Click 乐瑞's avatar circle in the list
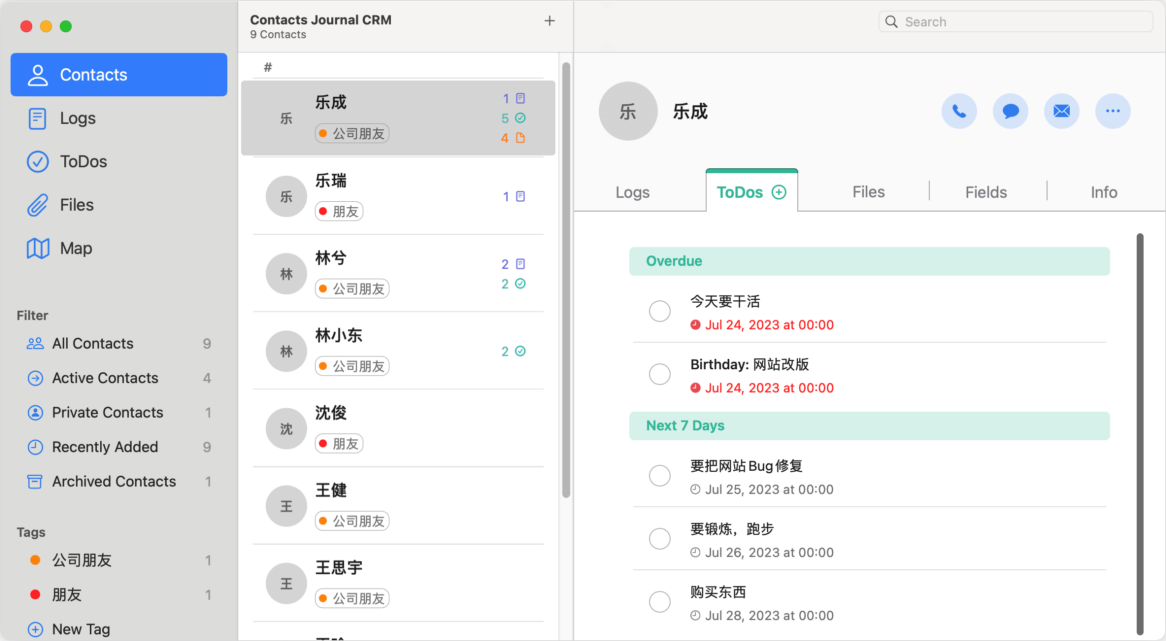This screenshot has height=641, width=1166. pyautogui.click(x=286, y=196)
